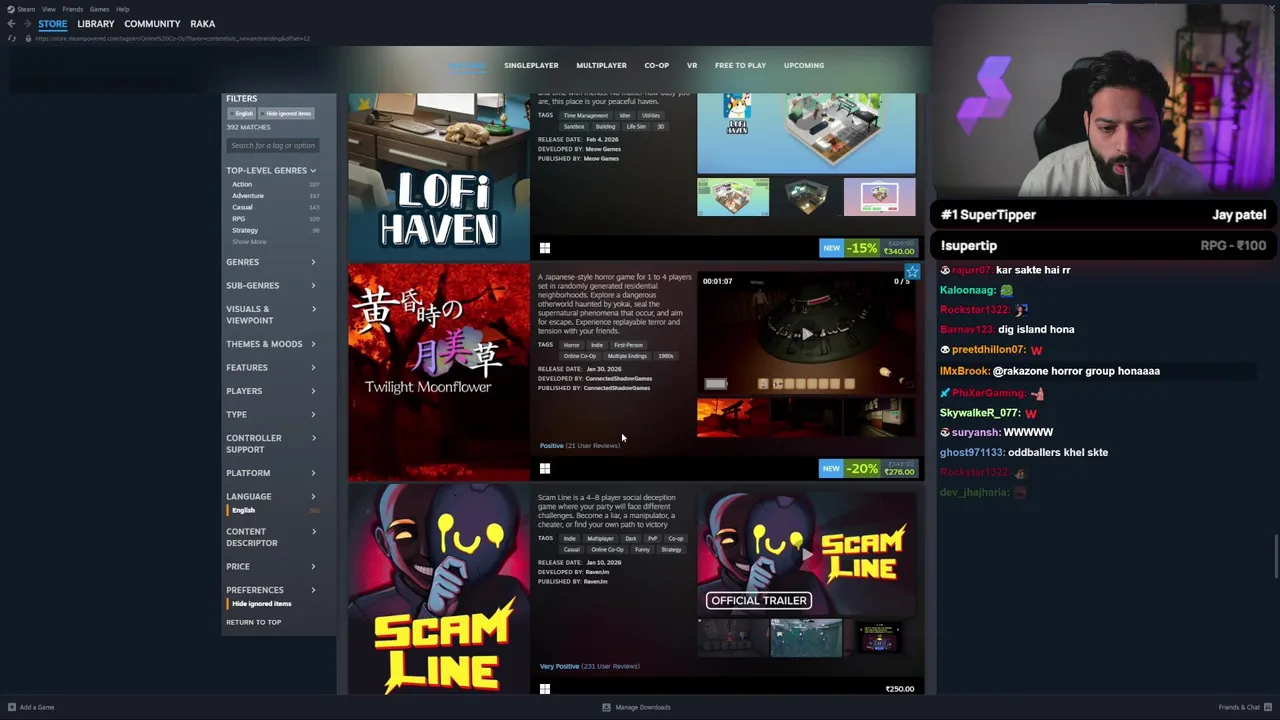Go back with the navigation back arrow
This screenshot has width=1280, height=720.
pyautogui.click(x=11, y=24)
